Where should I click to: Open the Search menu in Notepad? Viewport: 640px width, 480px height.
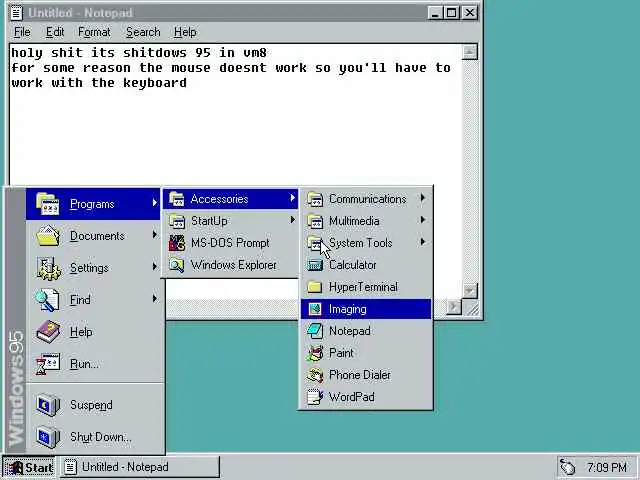click(143, 32)
